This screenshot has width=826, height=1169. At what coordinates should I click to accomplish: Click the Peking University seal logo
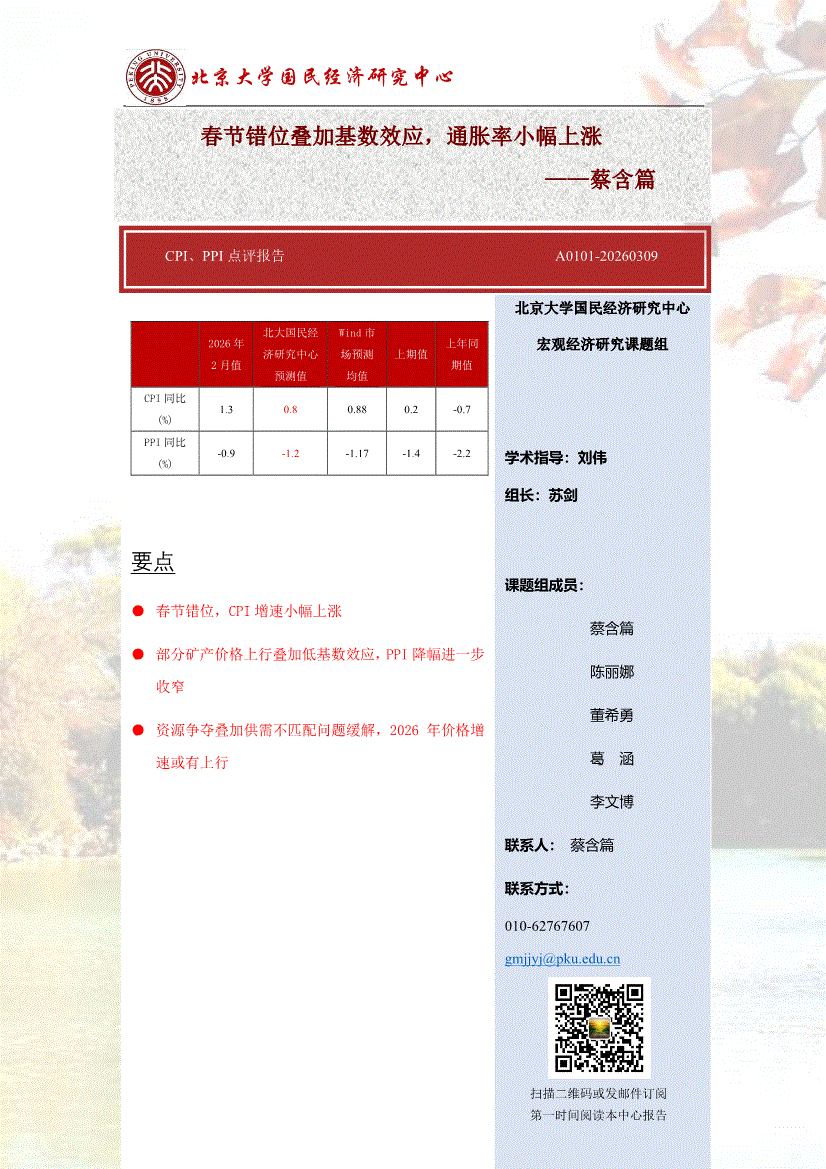(155, 77)
